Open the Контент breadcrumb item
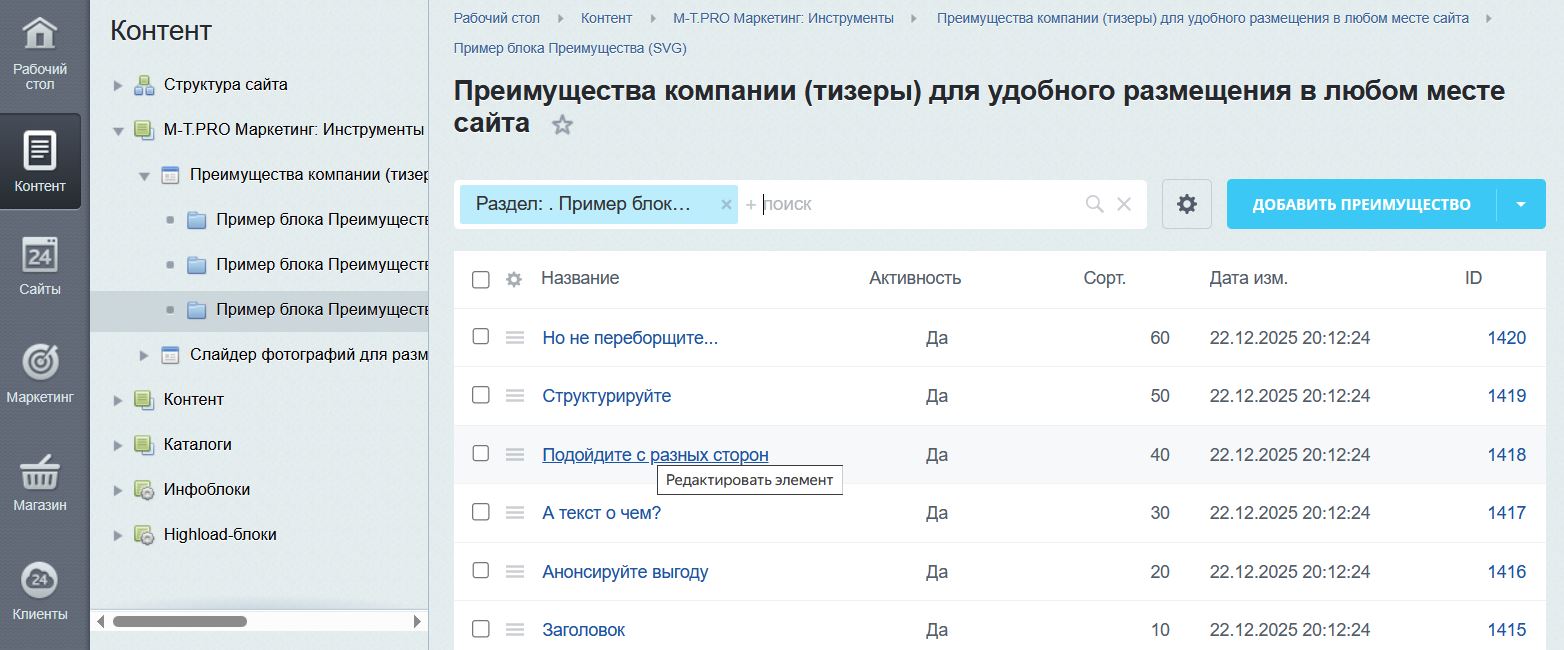 coord(606,17)
